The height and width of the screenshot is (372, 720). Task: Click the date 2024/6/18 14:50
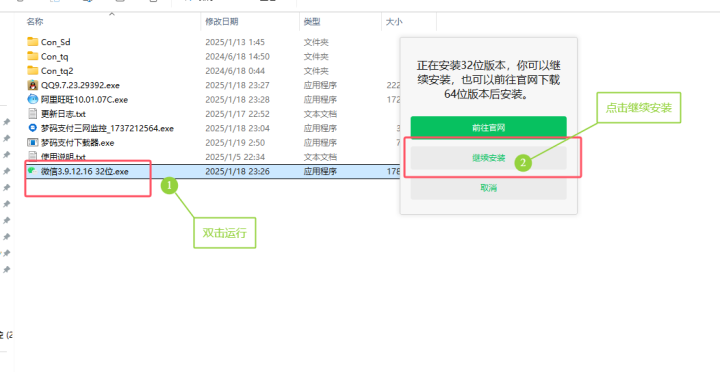[x=237, y=56]
